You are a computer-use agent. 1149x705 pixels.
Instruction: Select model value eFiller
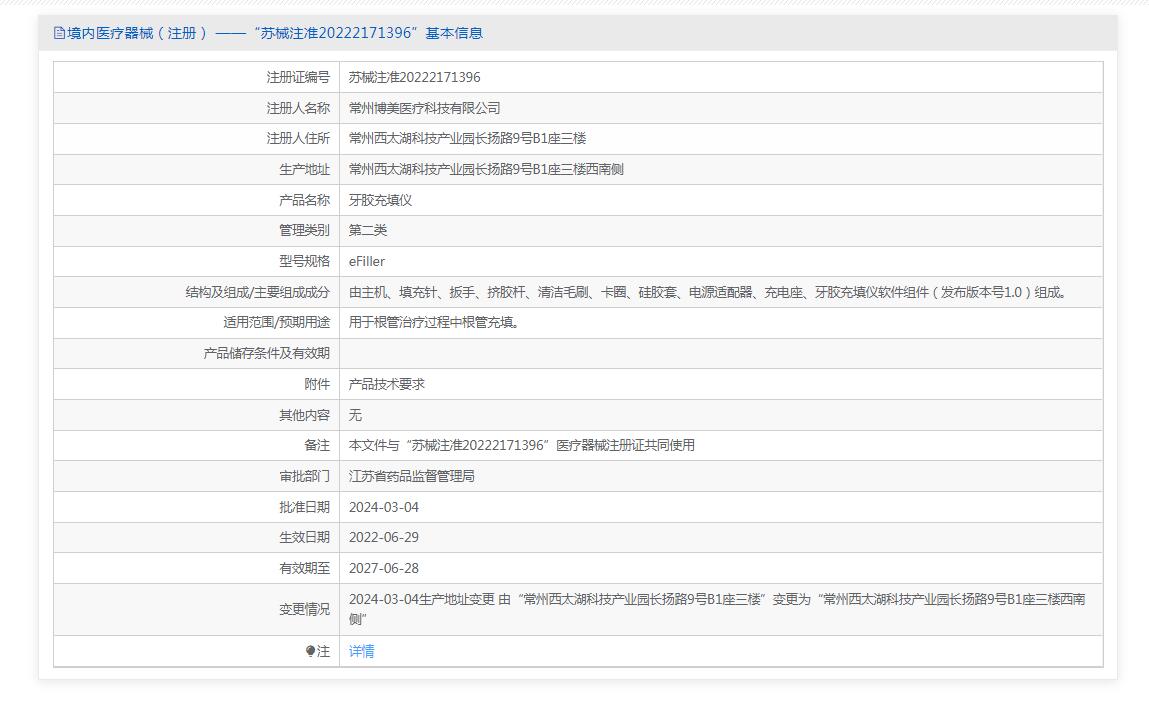coord(366,261)
